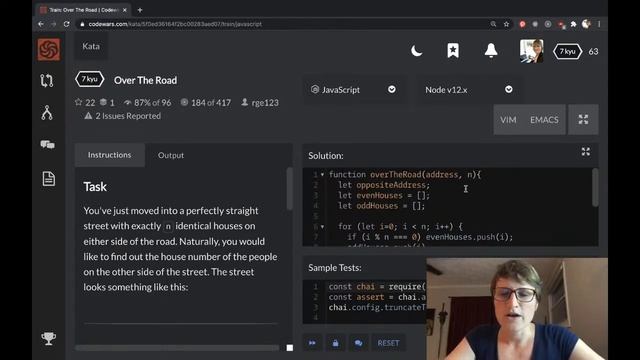This screenshot has width=640, height=360.
Task: Open the Kata menu item
Action: (91, 46)
